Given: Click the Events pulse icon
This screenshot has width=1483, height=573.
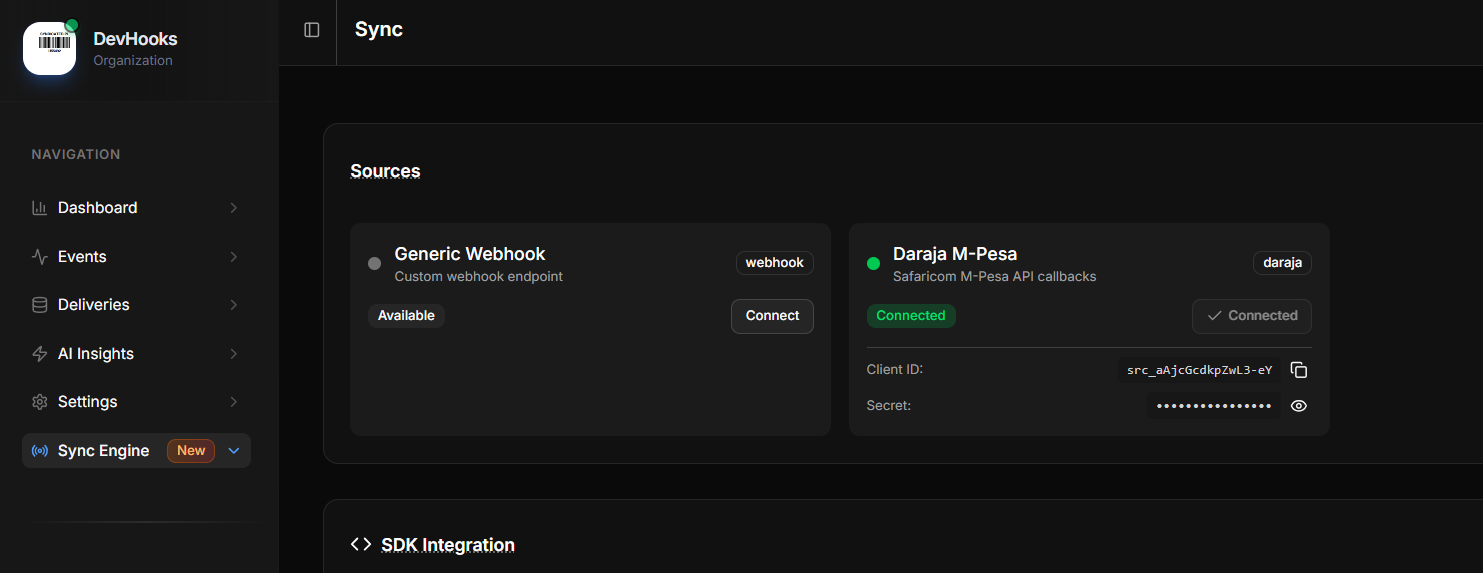Looking at the screenshot, I should coord(40,257).
